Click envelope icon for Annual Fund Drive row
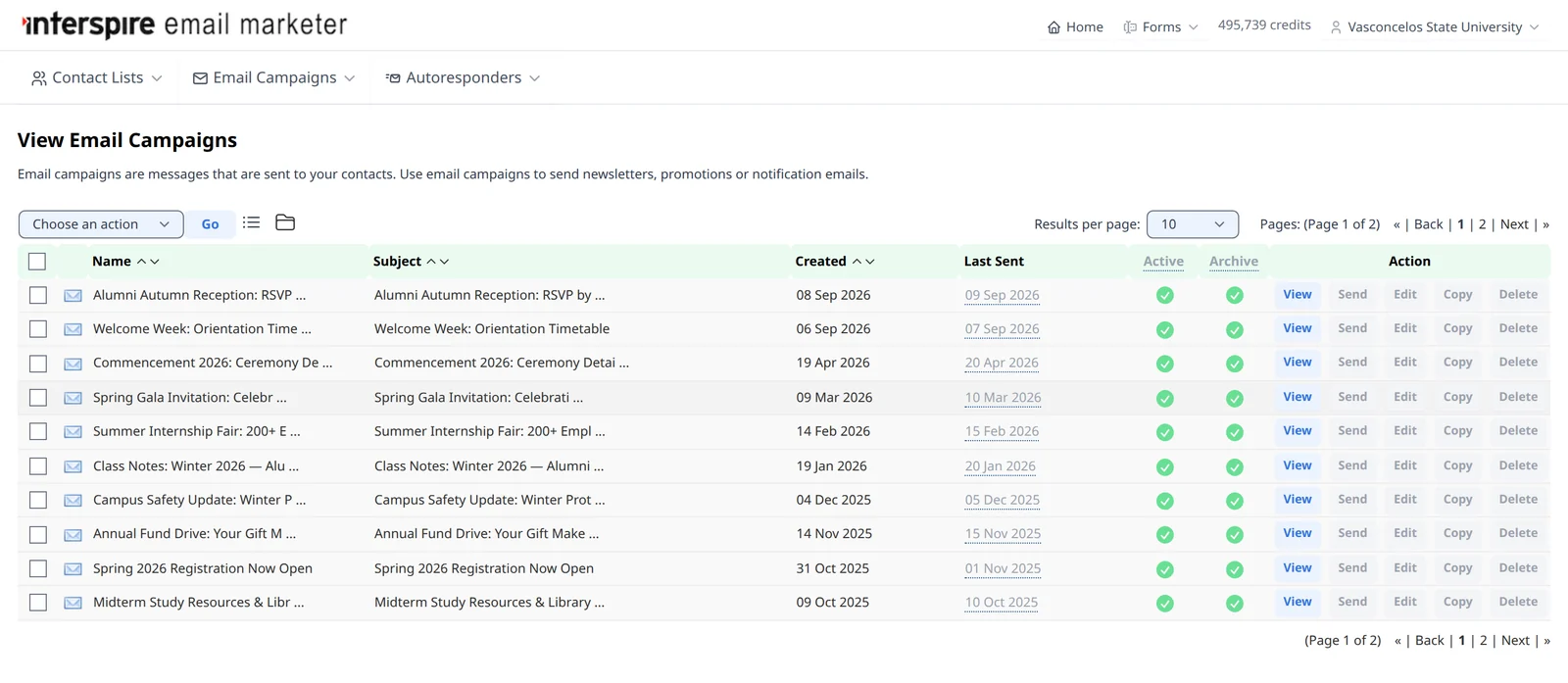This screenshot has height=683, width=1568. tap(73, 535)
